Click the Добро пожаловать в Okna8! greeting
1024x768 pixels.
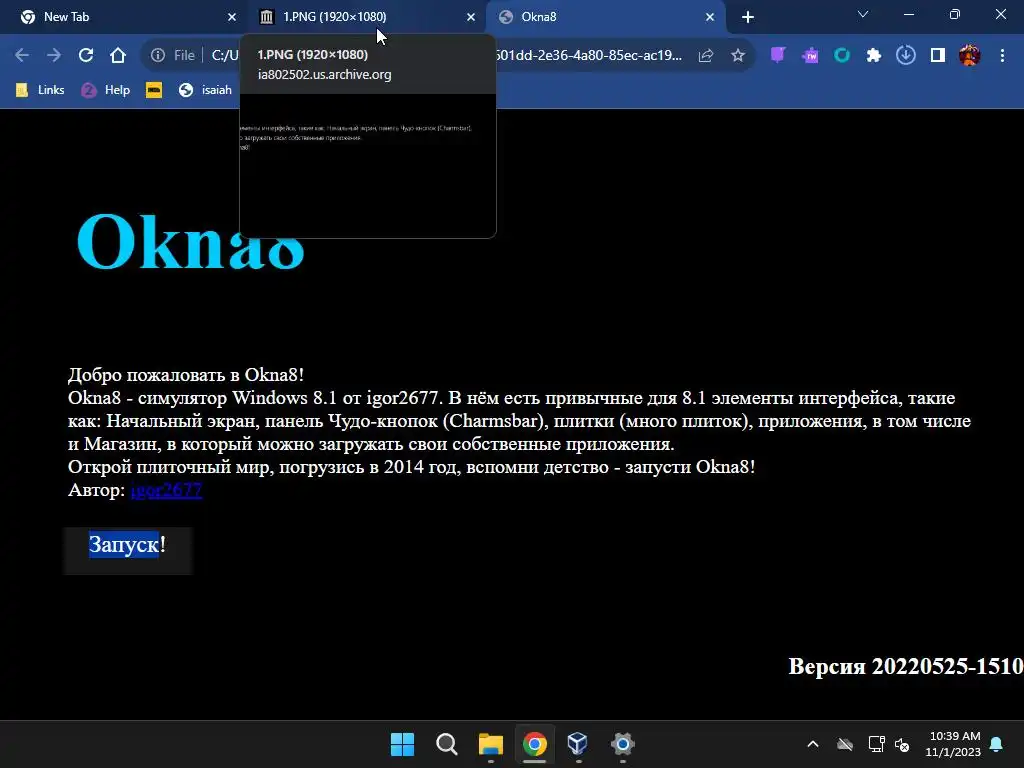coord(186,375)
